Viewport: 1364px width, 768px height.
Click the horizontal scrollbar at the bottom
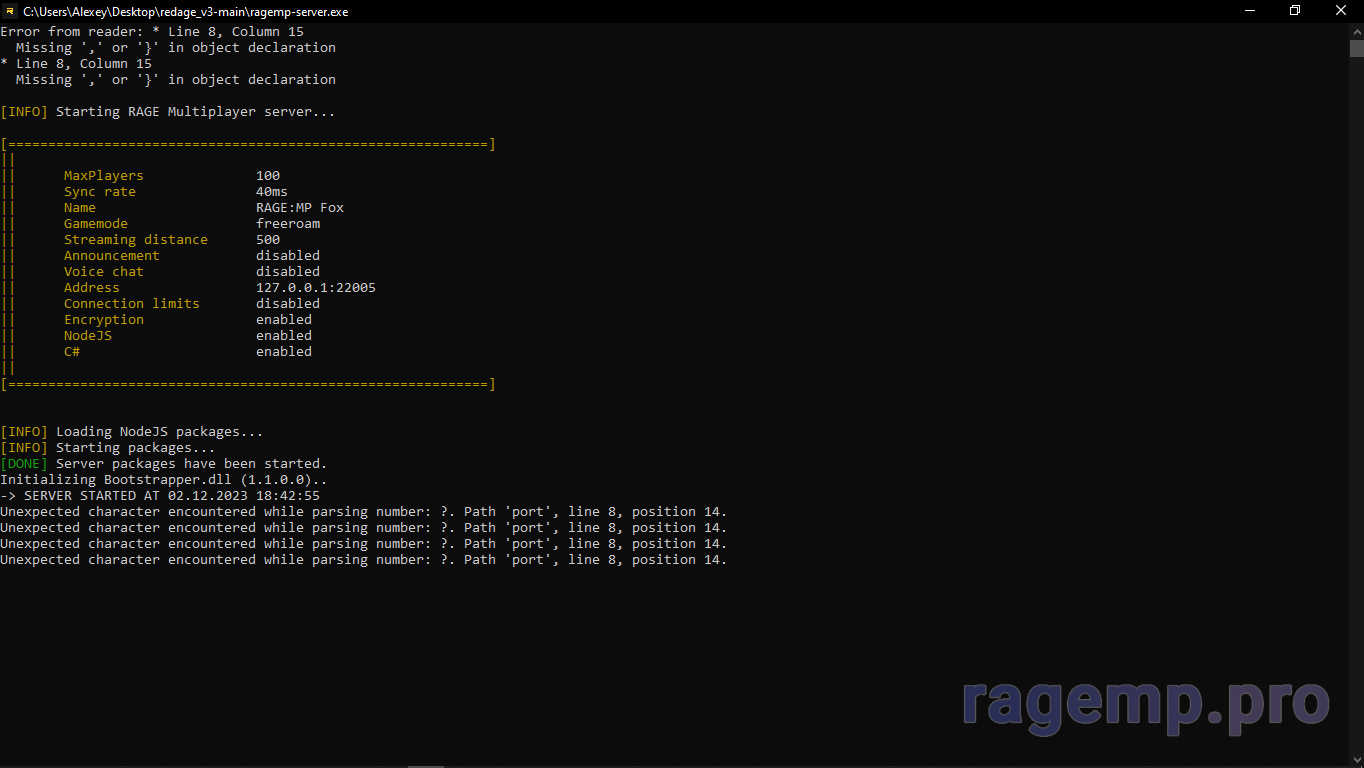click(x=425, y=764)
